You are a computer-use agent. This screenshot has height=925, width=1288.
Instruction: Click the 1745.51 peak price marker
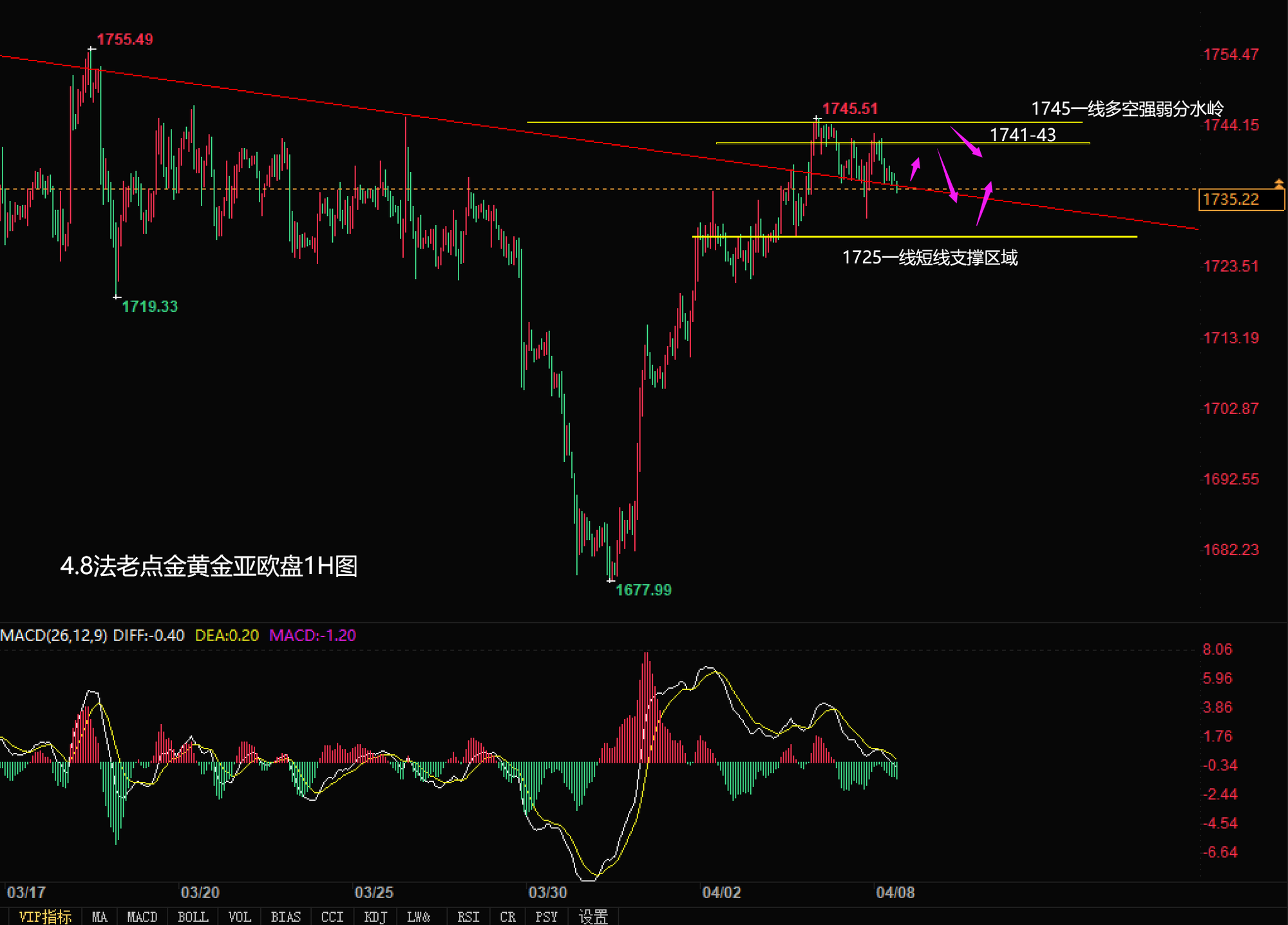850,109
